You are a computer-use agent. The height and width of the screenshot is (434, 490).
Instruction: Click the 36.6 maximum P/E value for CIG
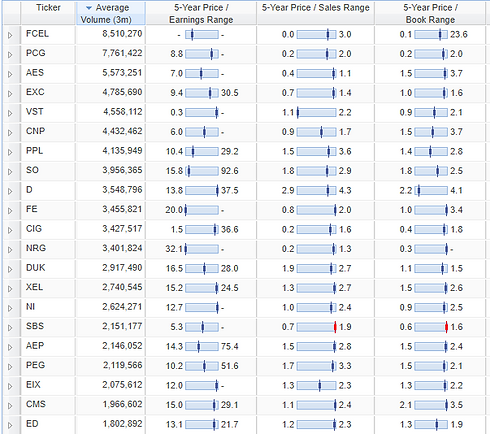(230, 230)
